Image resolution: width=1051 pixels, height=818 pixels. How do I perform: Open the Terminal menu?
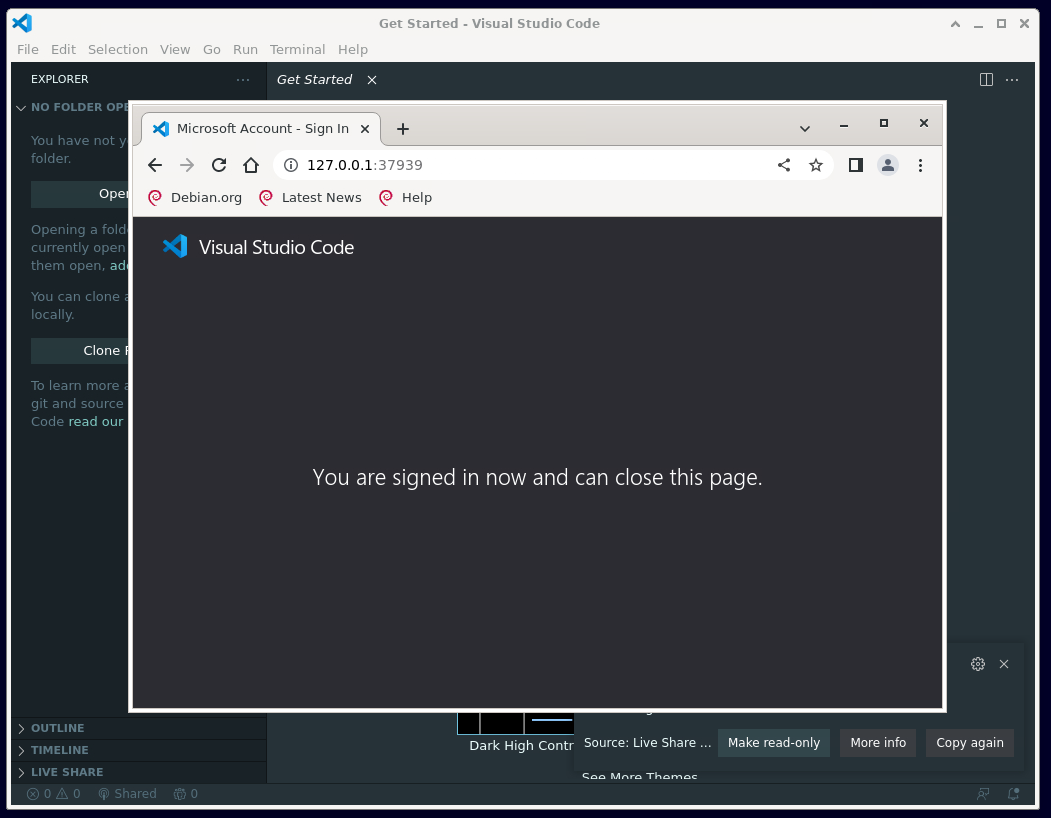[297, 49]
